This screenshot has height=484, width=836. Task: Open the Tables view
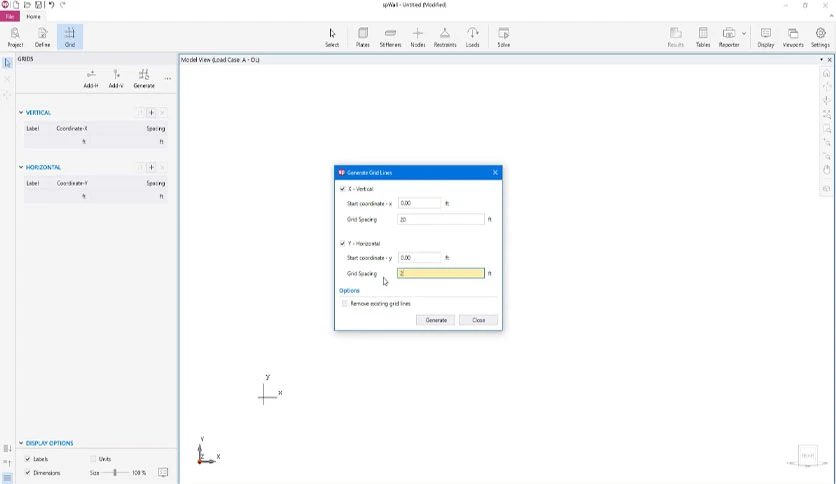[x=703, y=37]
